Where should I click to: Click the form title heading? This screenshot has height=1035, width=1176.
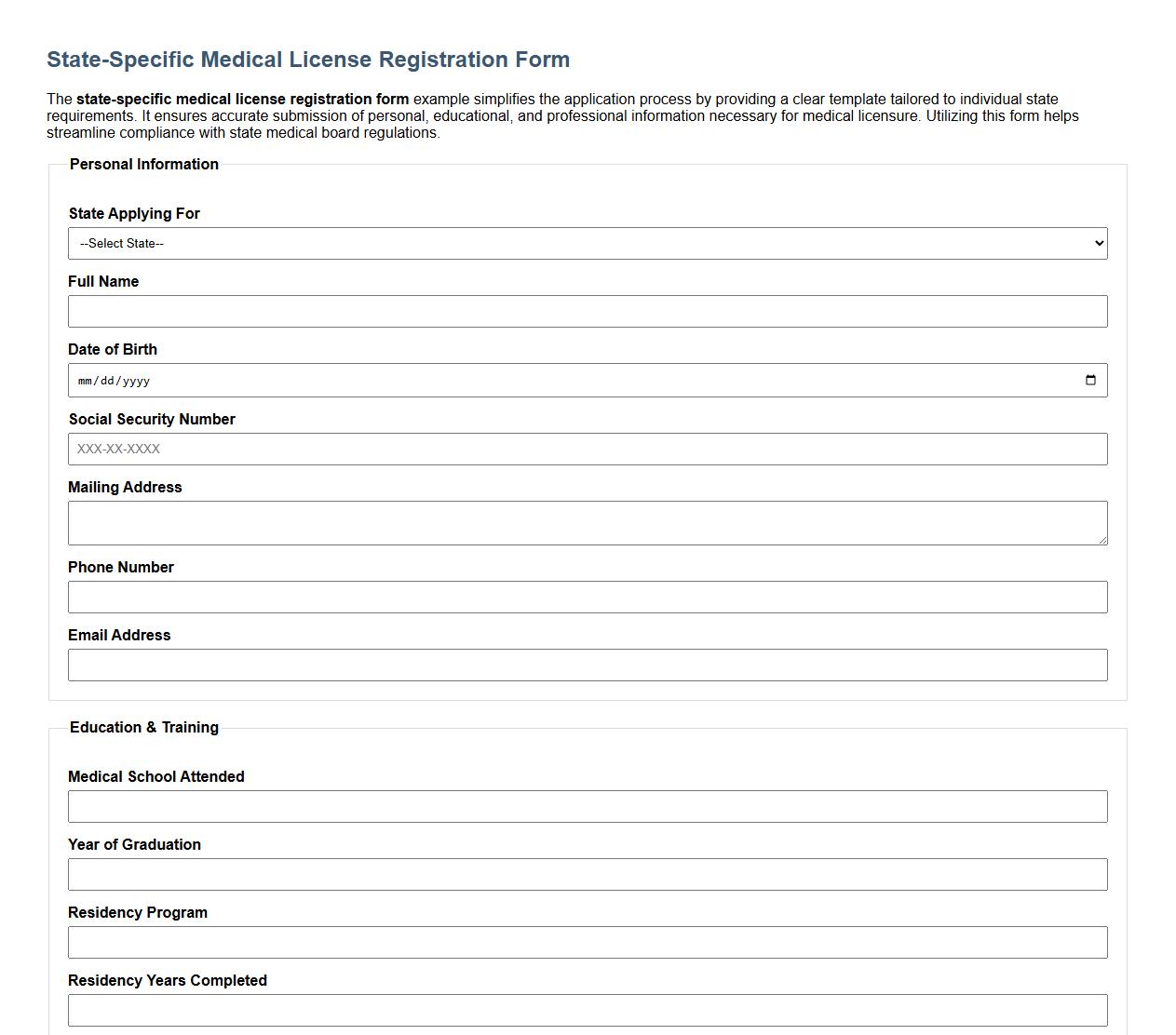[307, 59]
